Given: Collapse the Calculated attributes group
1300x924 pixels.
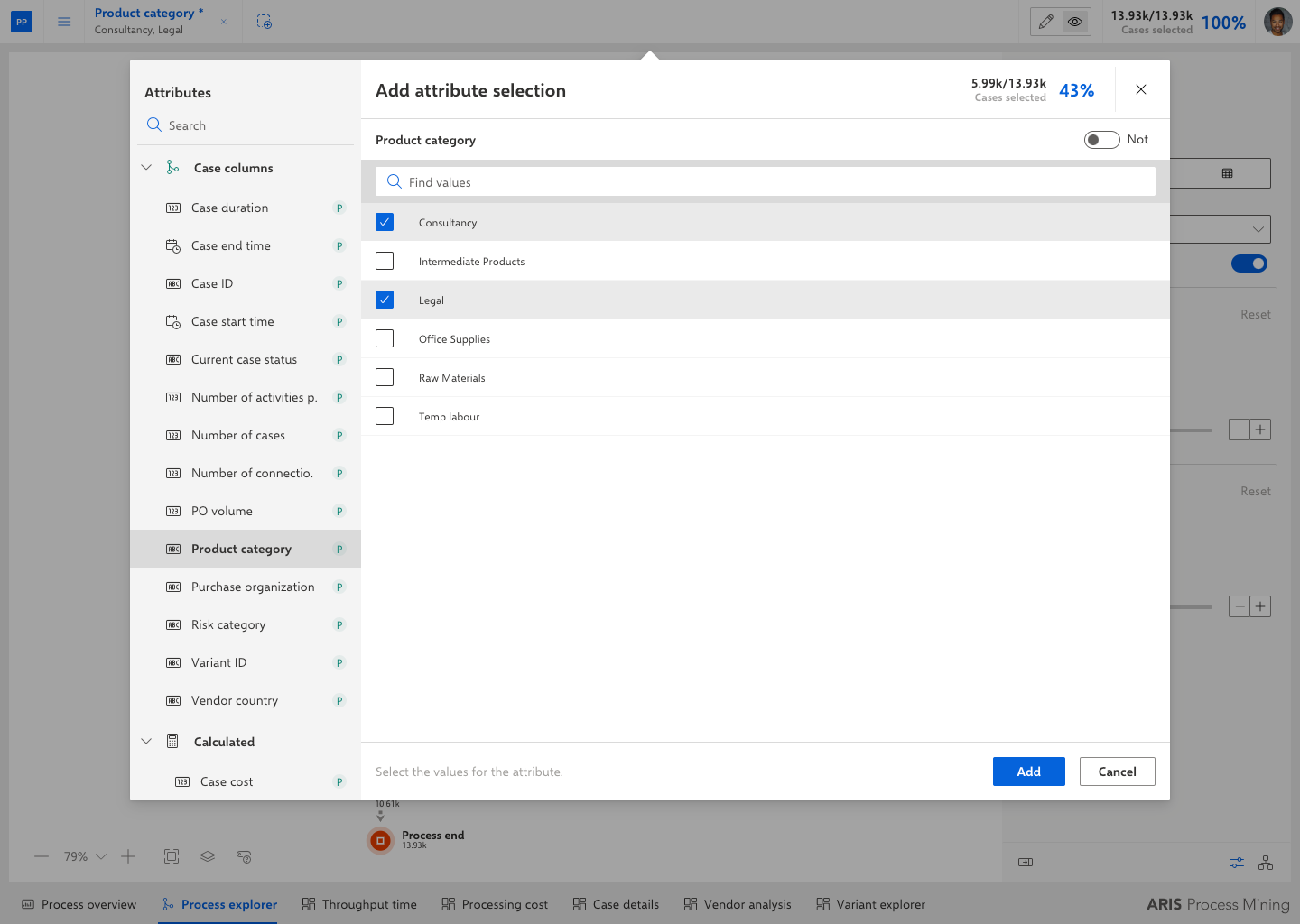Looking at the screenshot, I should coord(146,742).
